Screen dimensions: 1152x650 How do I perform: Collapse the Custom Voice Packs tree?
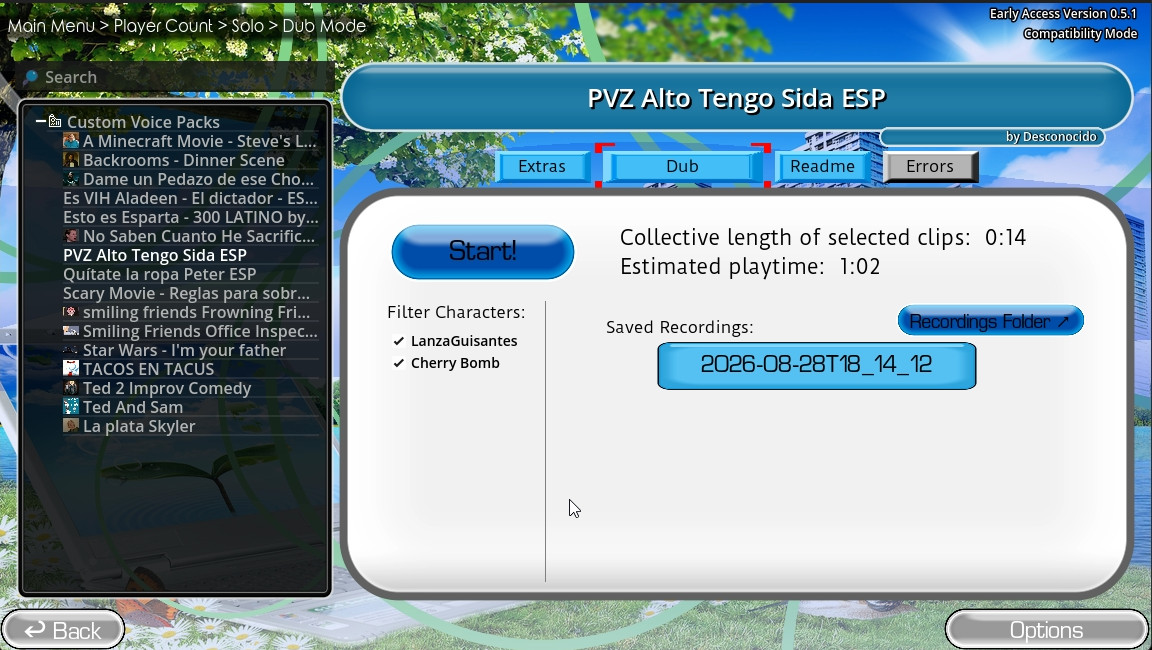click(40, 121)
